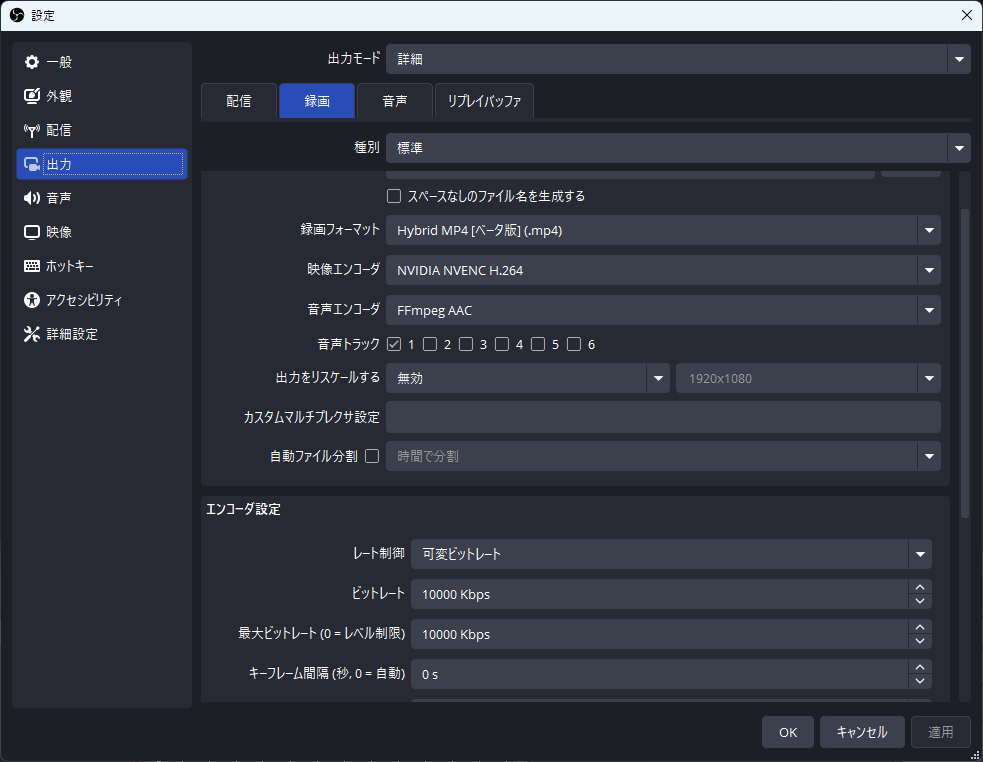The height and width of the screenshot is (762, 983).
Task: Toggle audio track 6 checkbox
Action: (574, 344)
